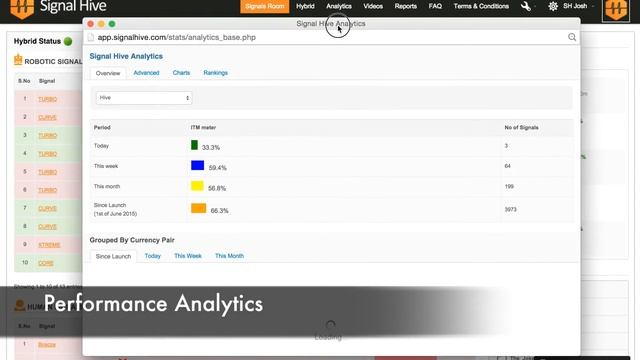Click the Robotic Signals robot icon

(18, 60)
